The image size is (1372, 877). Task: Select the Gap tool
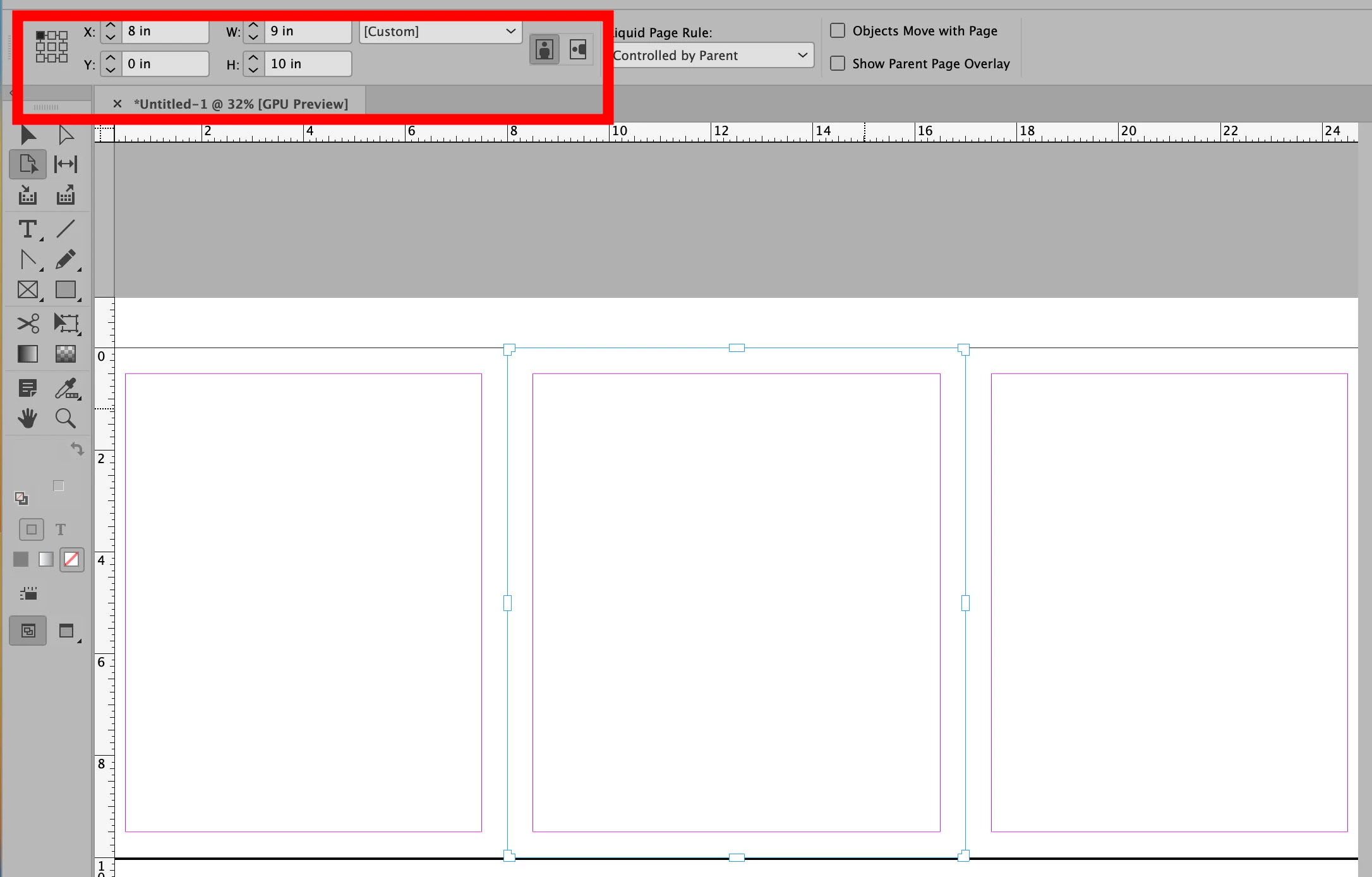click(66, 164)
